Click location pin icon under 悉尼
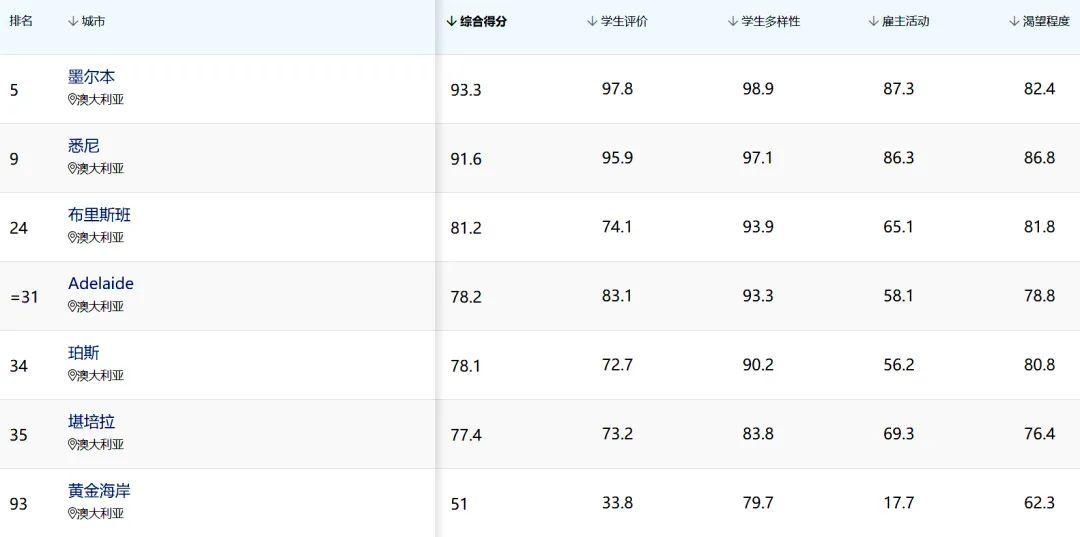 (x=72, y=169)
